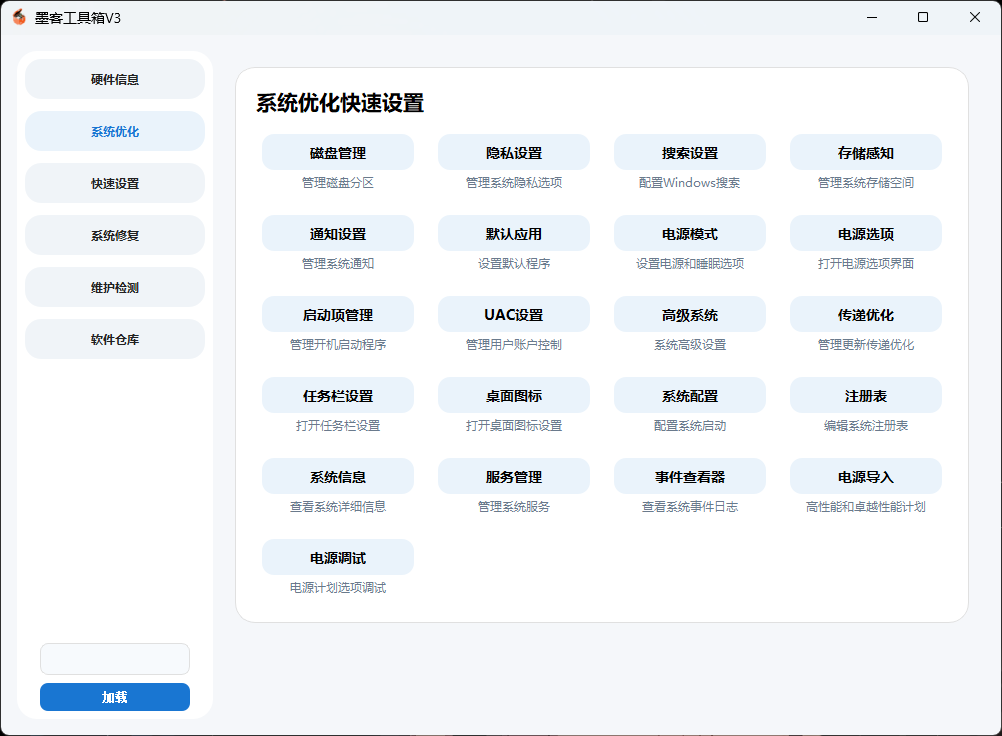Image resolution: width=1002 pixels, height=736 pixels.
Task: Maximize the 墨客工具箱 window
Action: point(922,17)
